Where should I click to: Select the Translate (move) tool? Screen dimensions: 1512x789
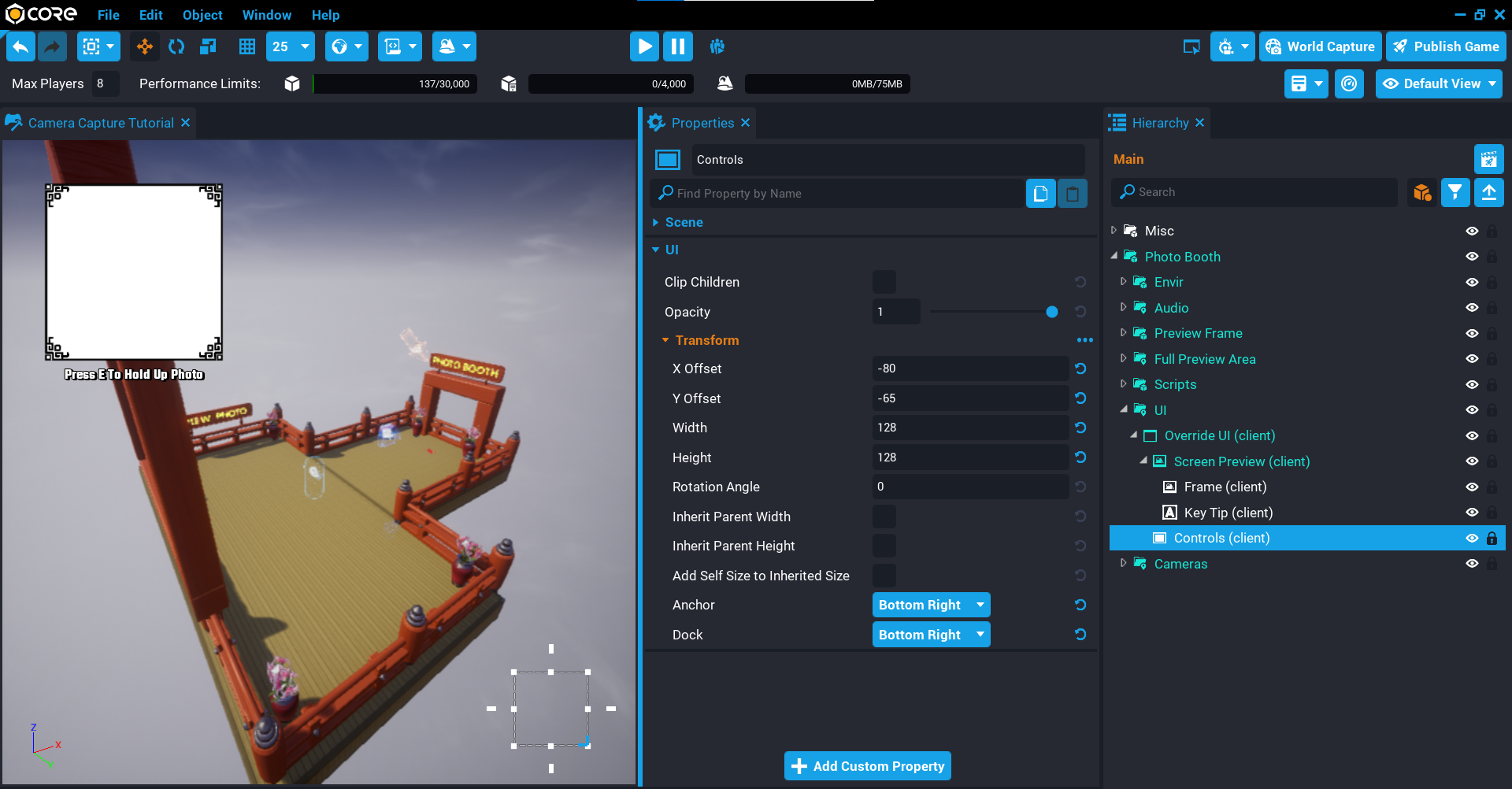(x=145, y=47)
